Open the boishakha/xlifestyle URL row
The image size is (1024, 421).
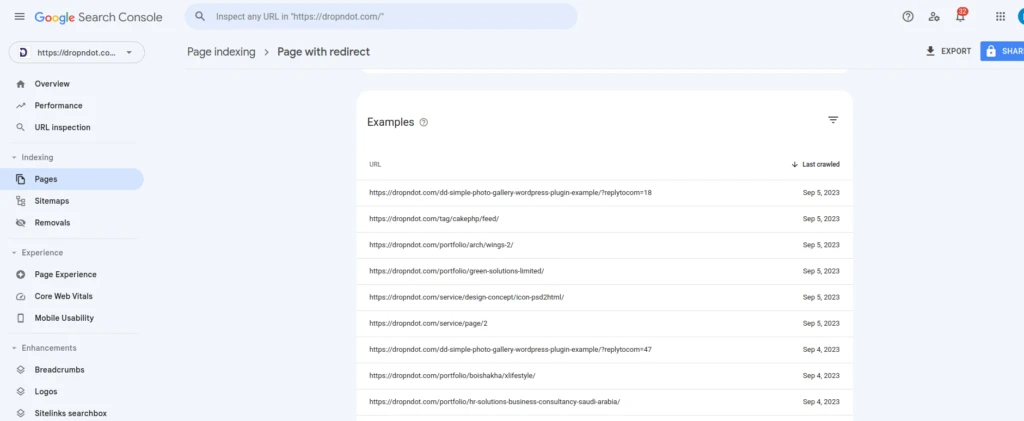pyautogui.click(x=604, y=375)
